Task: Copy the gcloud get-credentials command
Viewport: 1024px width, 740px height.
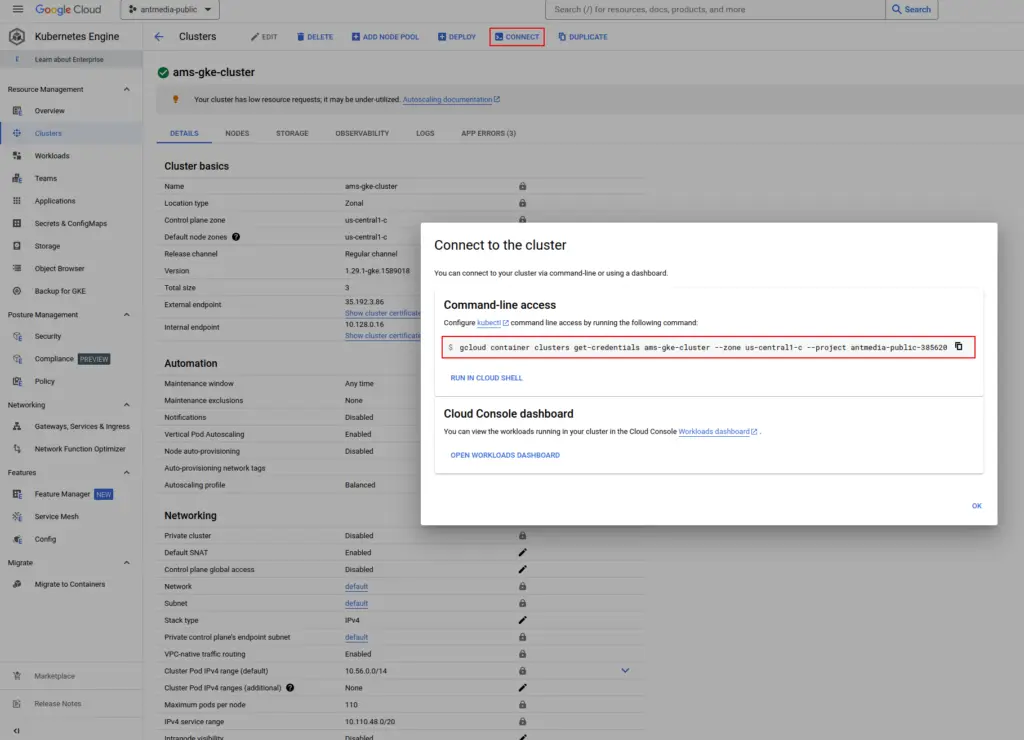Action: tap(958, 347)
